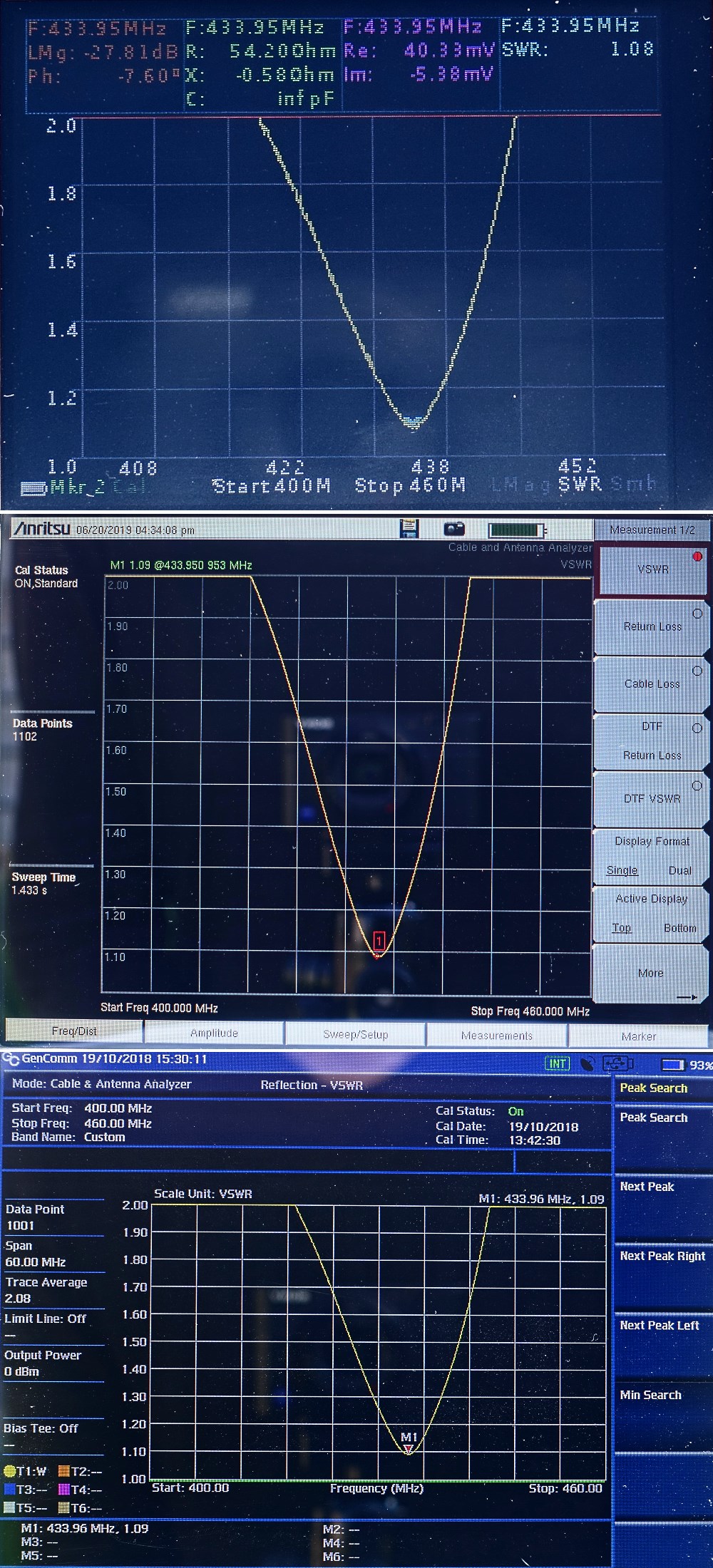
Task: Set Active Display to Top
Action: [x=621, y=928]
